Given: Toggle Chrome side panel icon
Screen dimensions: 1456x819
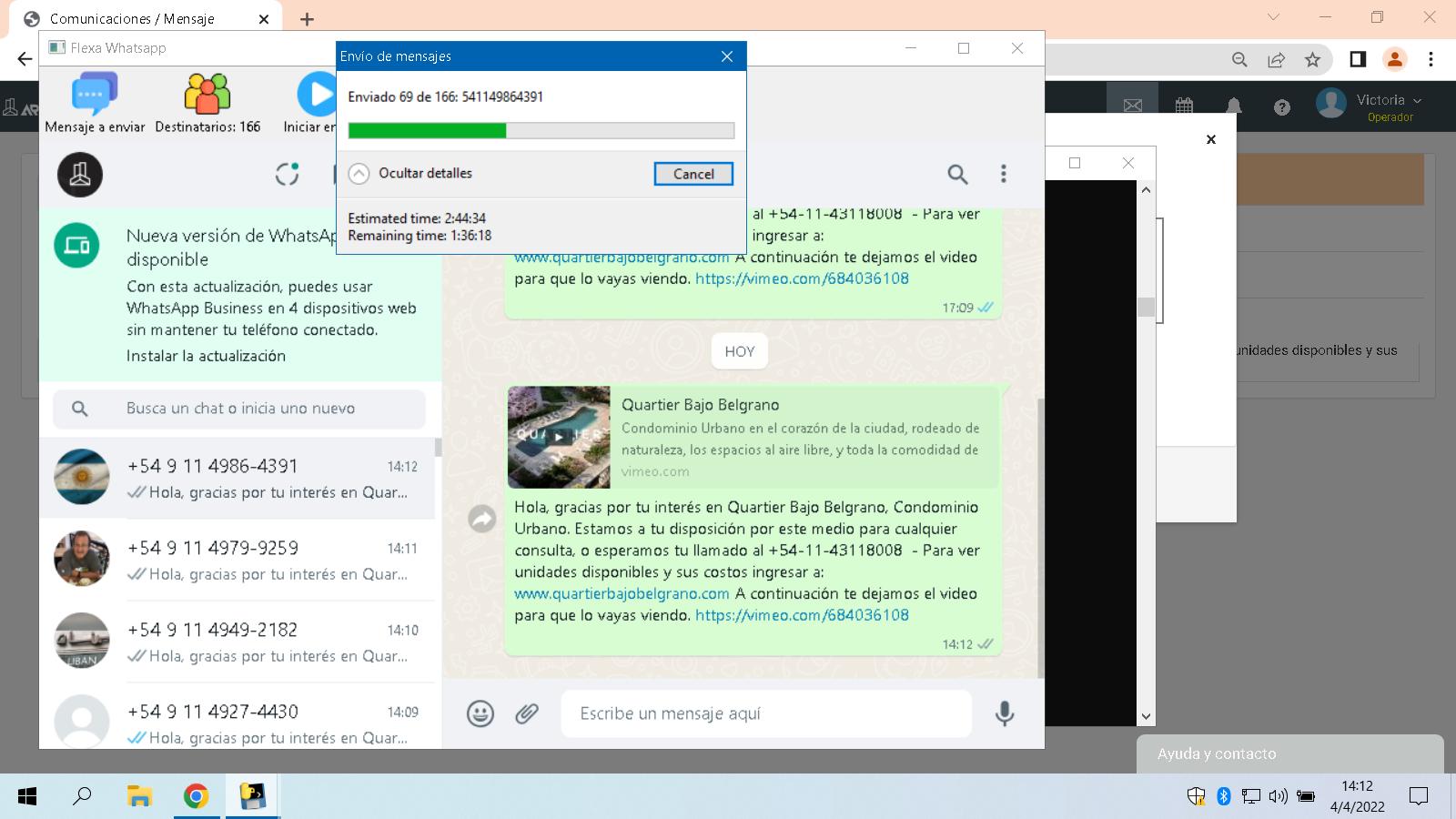Looking at the screenshot, I should pyautogui.click(x=1358, y=59).
